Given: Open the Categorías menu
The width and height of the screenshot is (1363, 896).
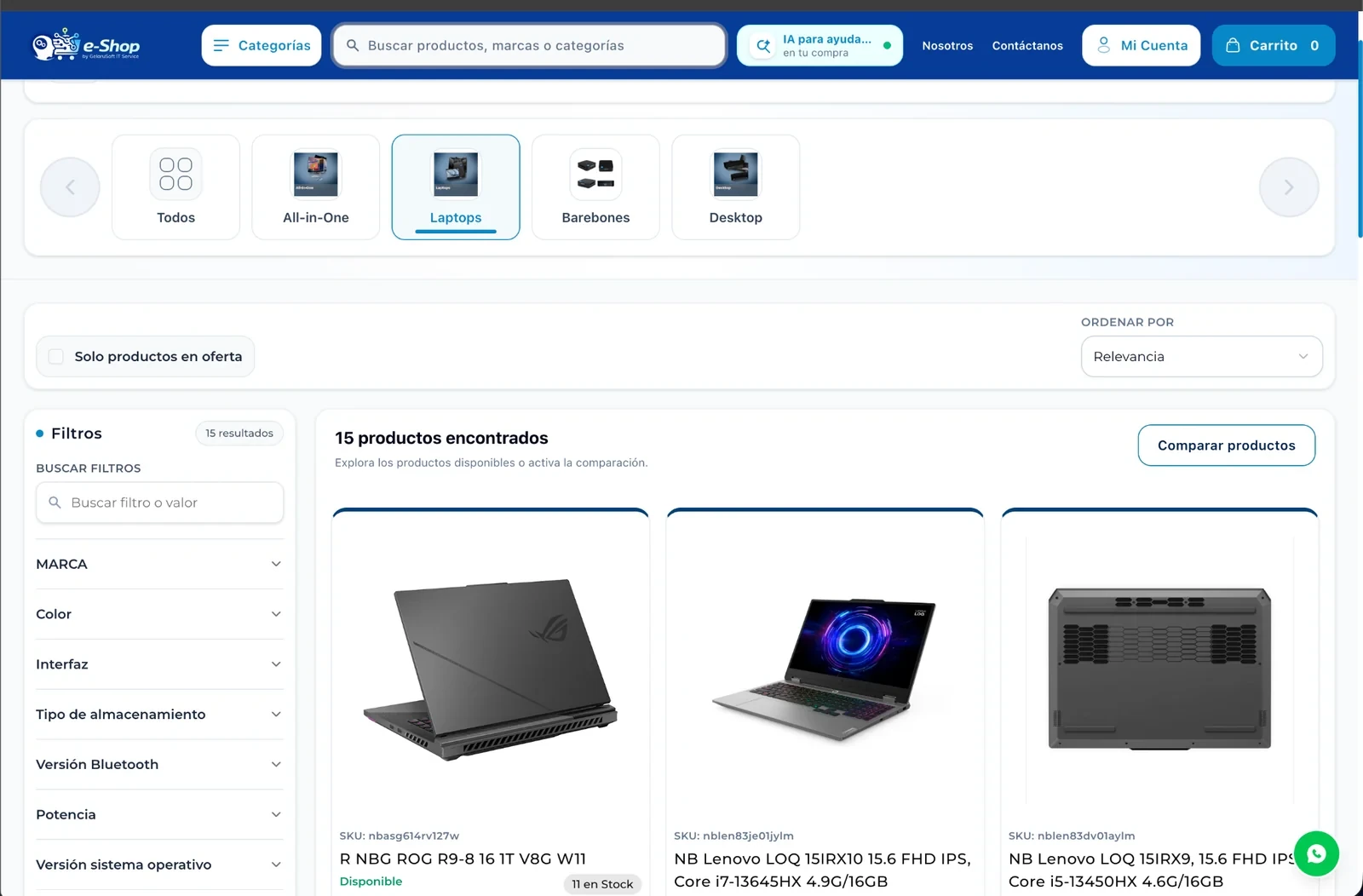Looking at the screenshot, I should point(262,45).
